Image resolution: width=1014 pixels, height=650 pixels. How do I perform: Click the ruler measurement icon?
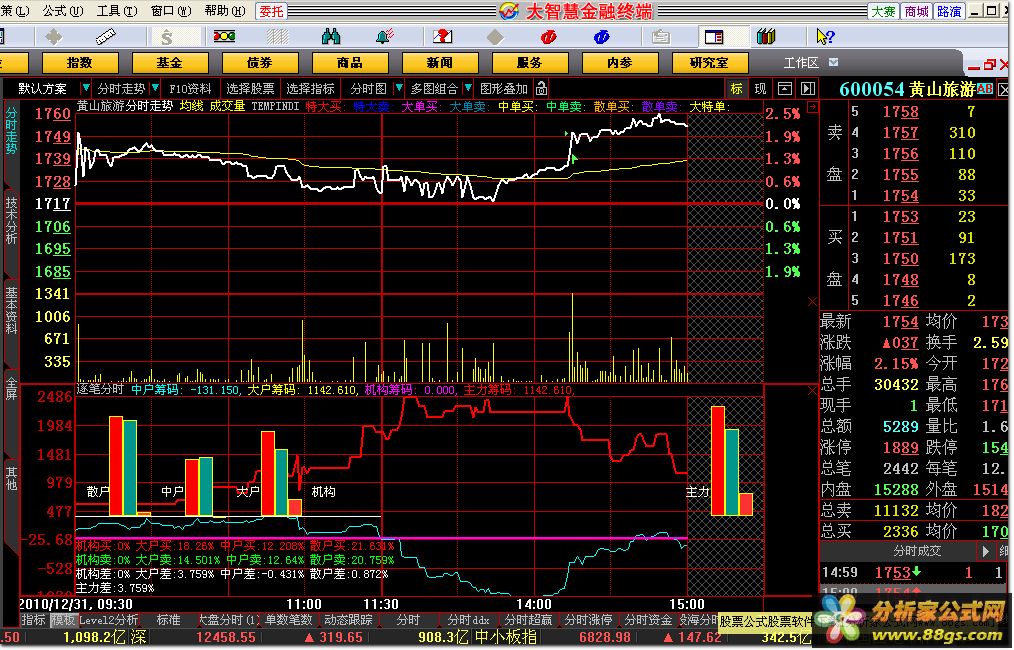point(106,37)
